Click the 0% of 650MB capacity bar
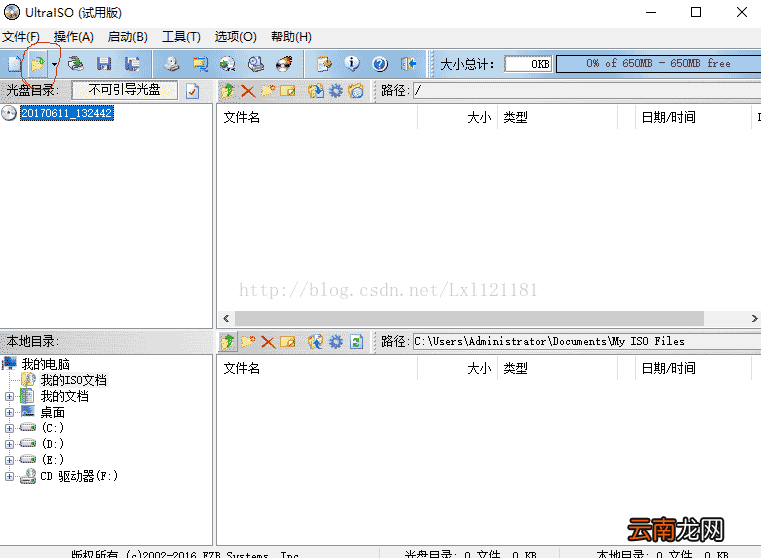761x558 pixels. pyautogui.click(x=659, y=64)
